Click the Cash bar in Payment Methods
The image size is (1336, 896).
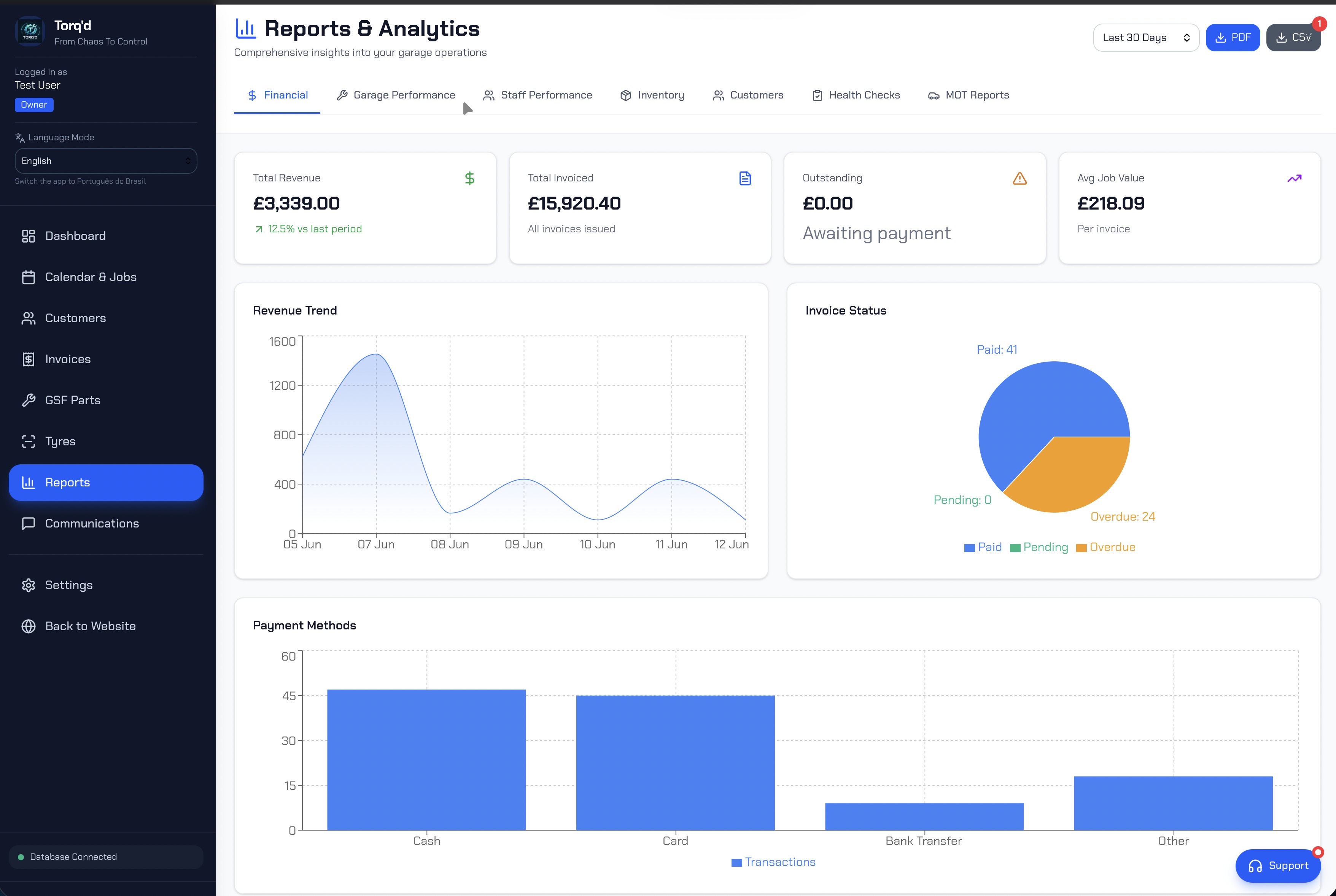tap(426, 760)
